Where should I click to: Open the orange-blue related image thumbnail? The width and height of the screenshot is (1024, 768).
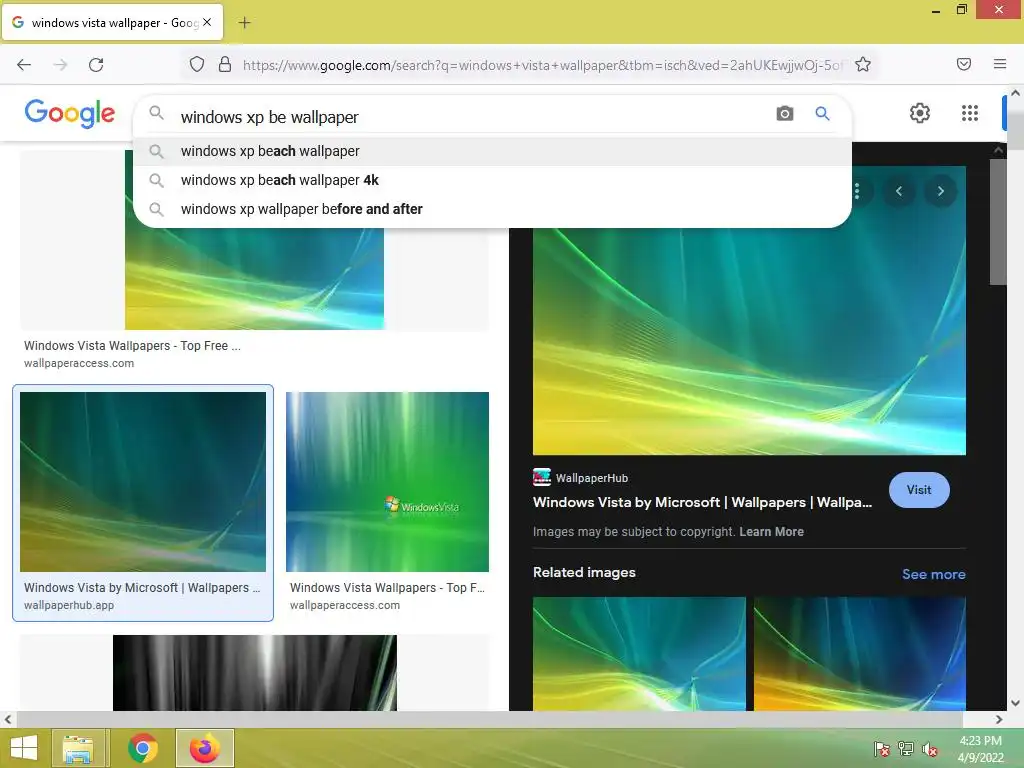(x=859, y=653)
